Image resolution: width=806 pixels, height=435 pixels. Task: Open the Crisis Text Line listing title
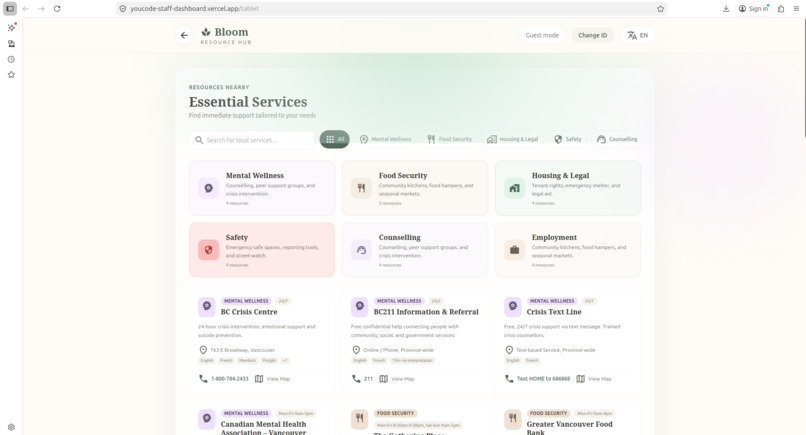(554, 312)
